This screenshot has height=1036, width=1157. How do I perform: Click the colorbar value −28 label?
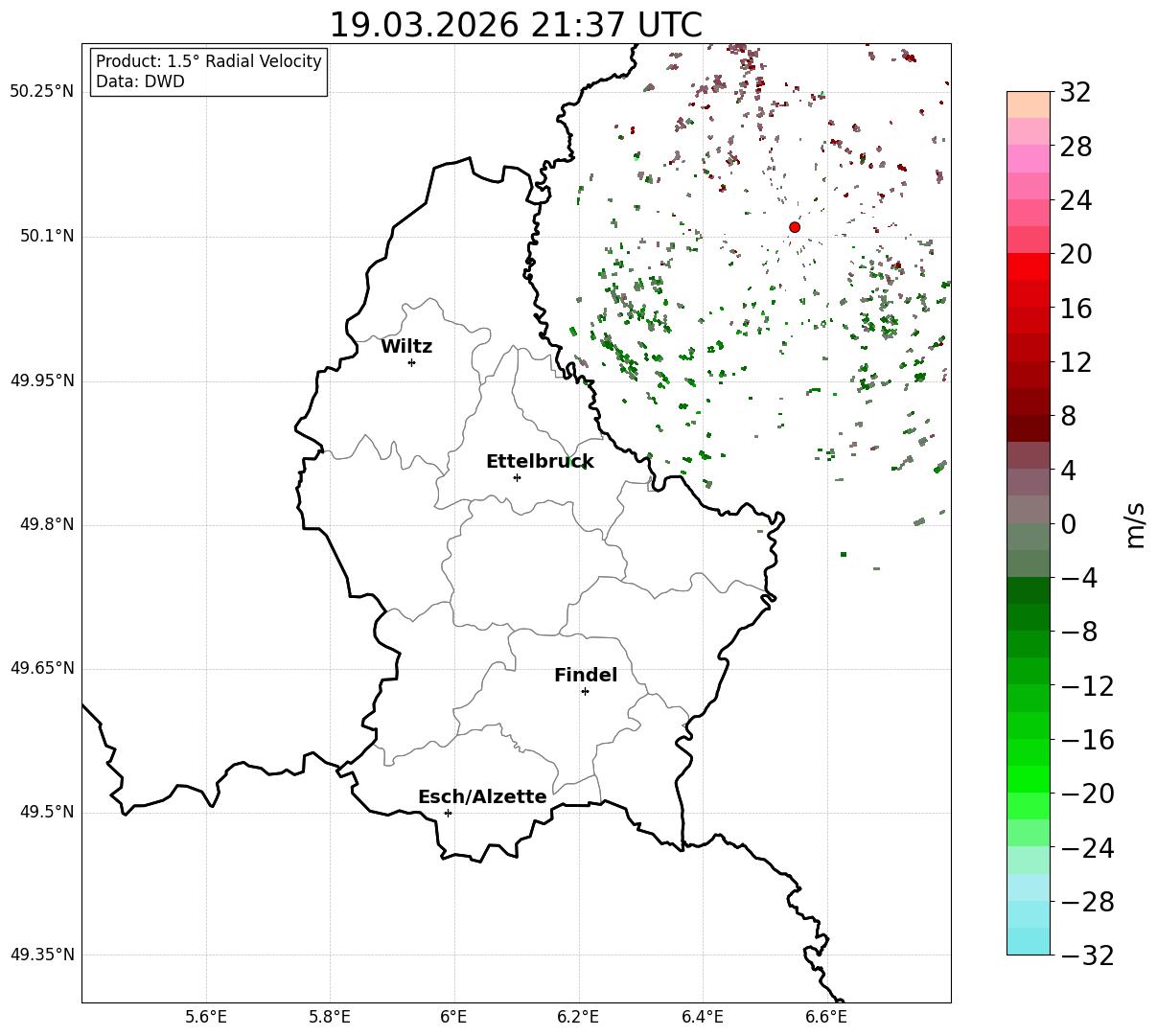1086,901
